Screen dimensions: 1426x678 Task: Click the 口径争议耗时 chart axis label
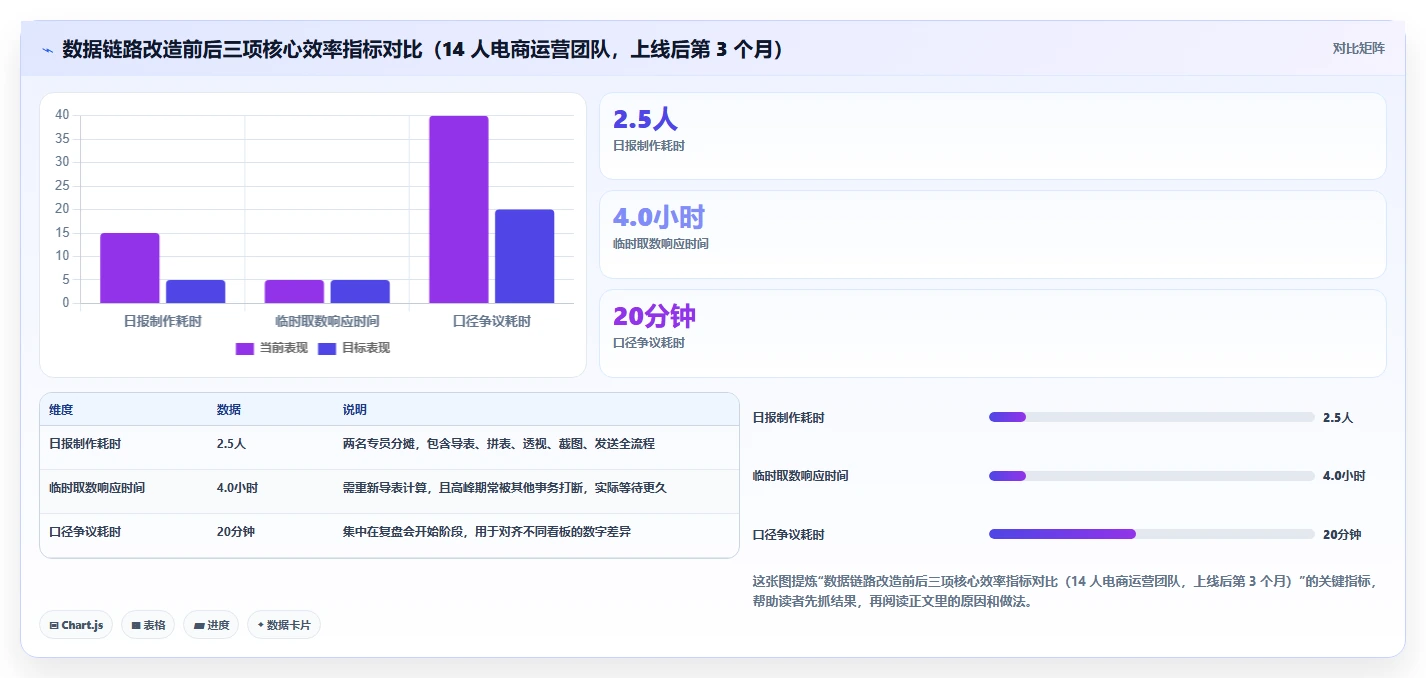[x=492, y=321]
